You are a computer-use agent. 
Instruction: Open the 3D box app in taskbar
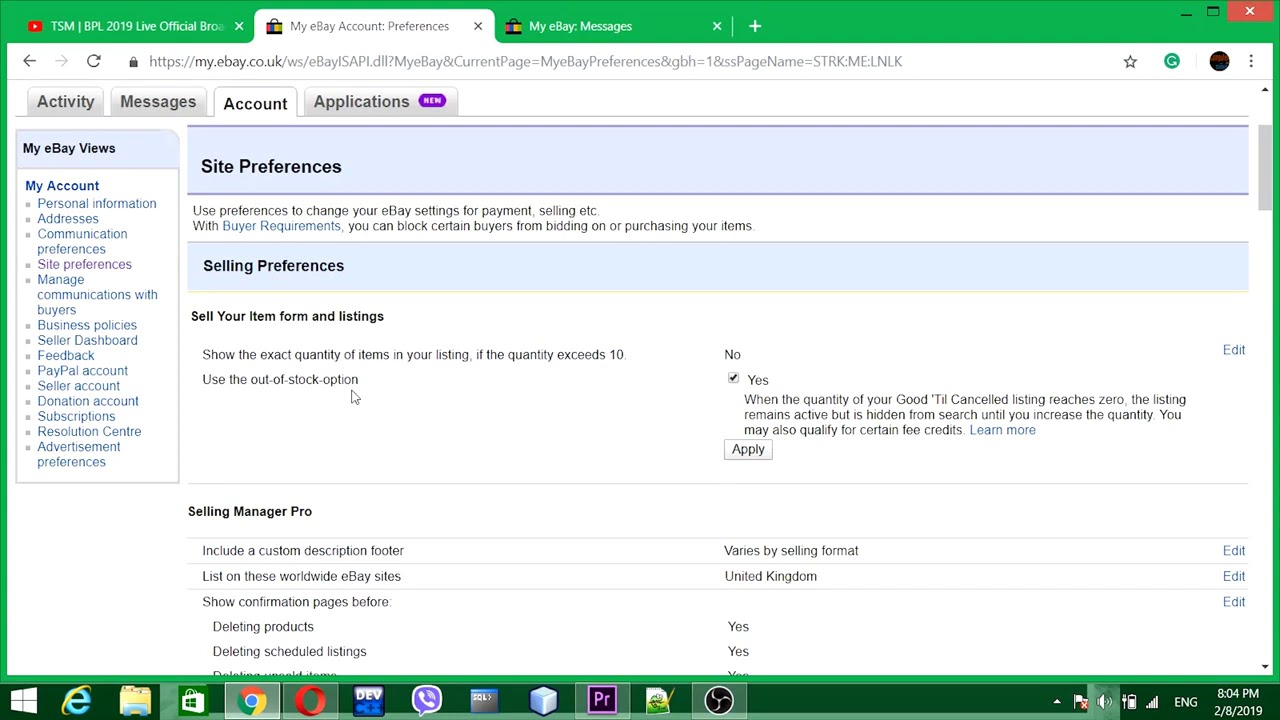coord(543,700)
